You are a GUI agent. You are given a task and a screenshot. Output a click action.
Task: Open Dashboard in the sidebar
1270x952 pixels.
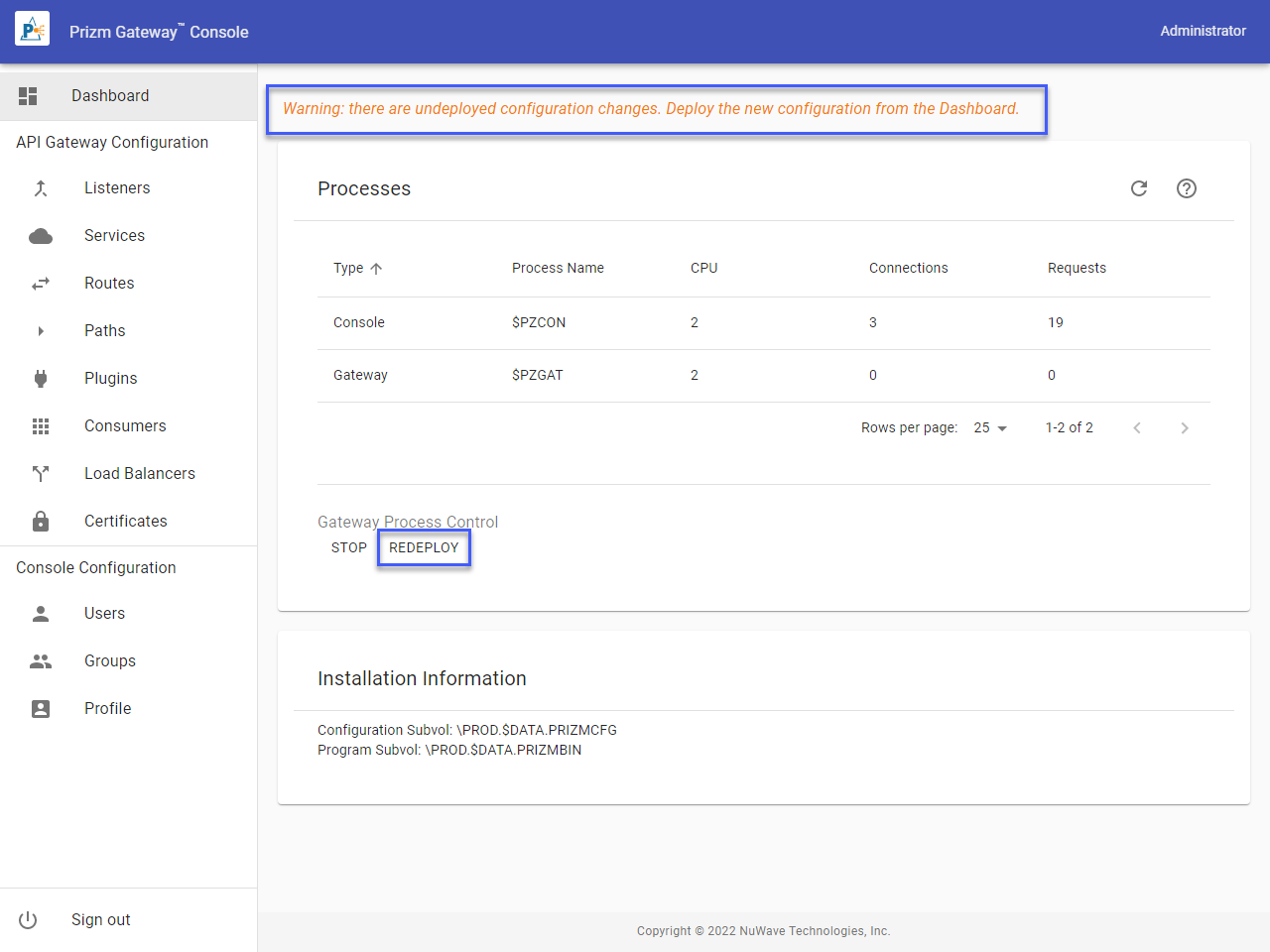point(110,96)
